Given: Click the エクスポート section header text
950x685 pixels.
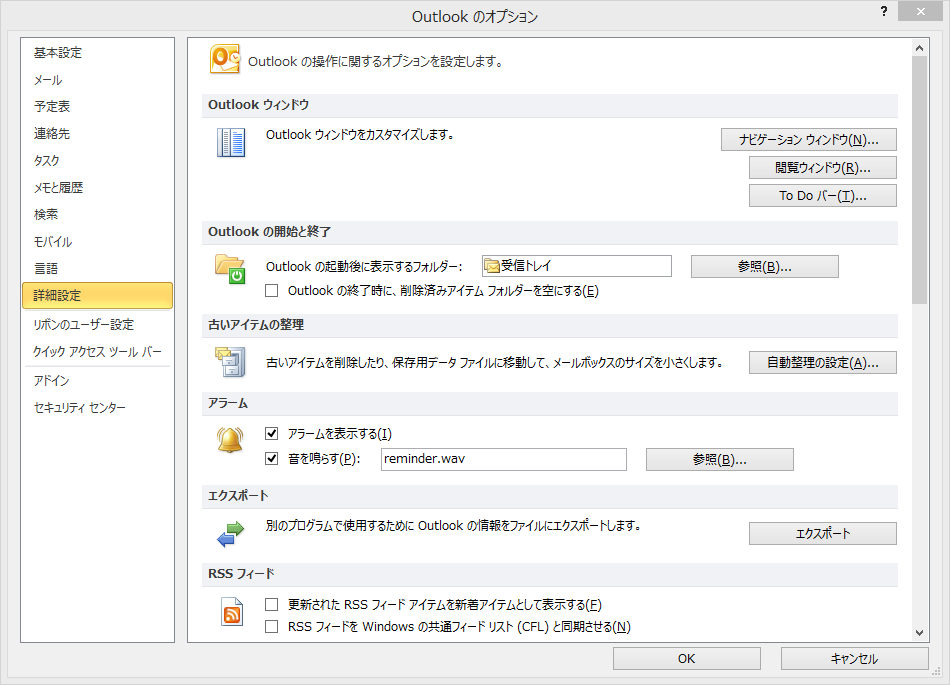Looking at the screenshot, I should coord(238,496).
